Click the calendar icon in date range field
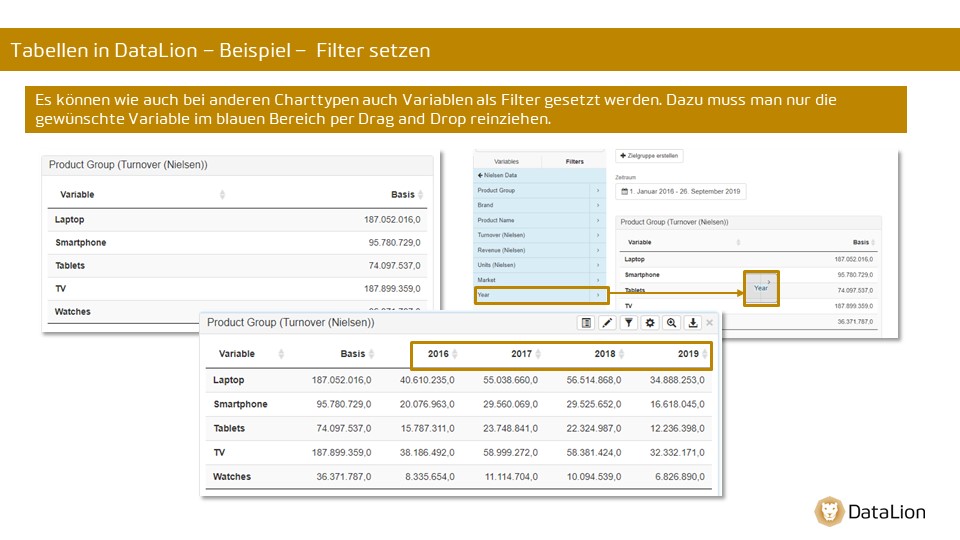This screenshot has width=960, height=540. tap(624, 192)
